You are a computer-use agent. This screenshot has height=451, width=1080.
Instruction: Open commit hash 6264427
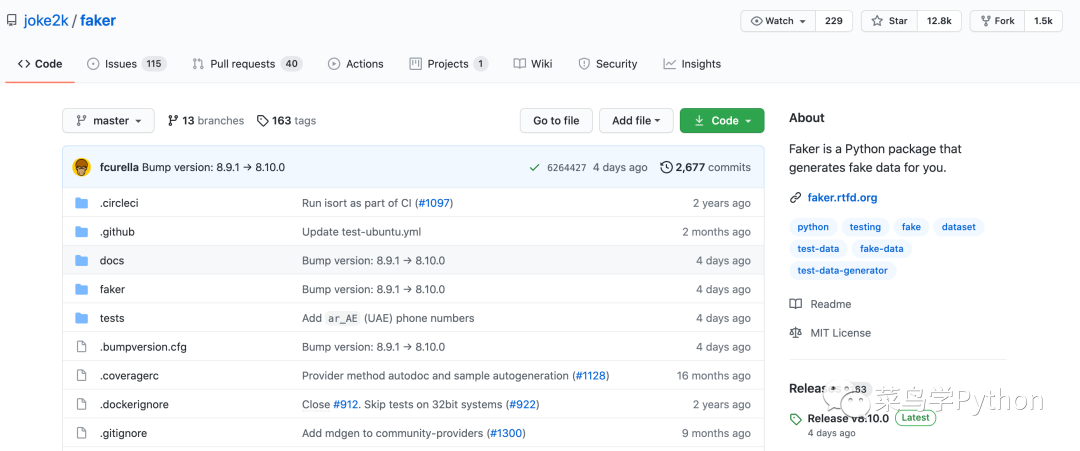tap(566, 167)
